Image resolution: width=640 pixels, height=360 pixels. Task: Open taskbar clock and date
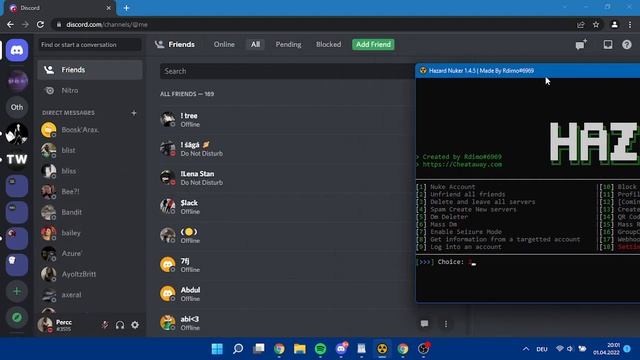click(607, 349)
